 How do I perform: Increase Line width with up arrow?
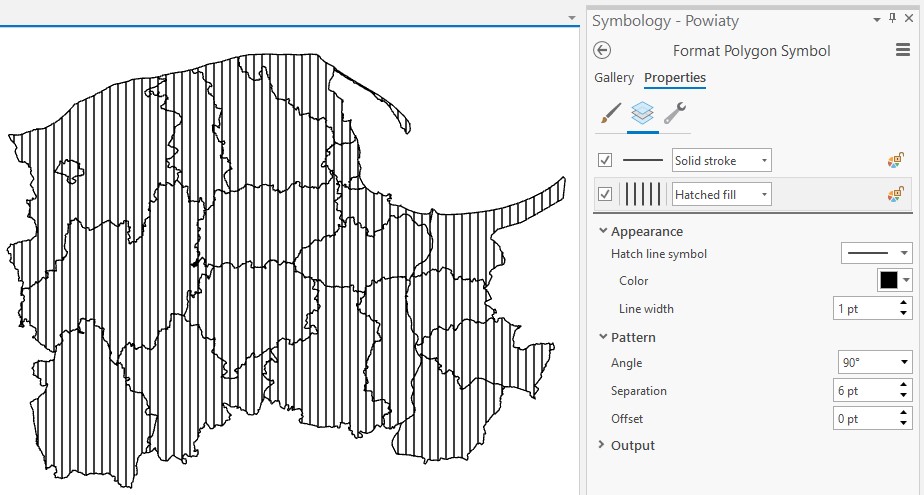click(x=904, y=304)
